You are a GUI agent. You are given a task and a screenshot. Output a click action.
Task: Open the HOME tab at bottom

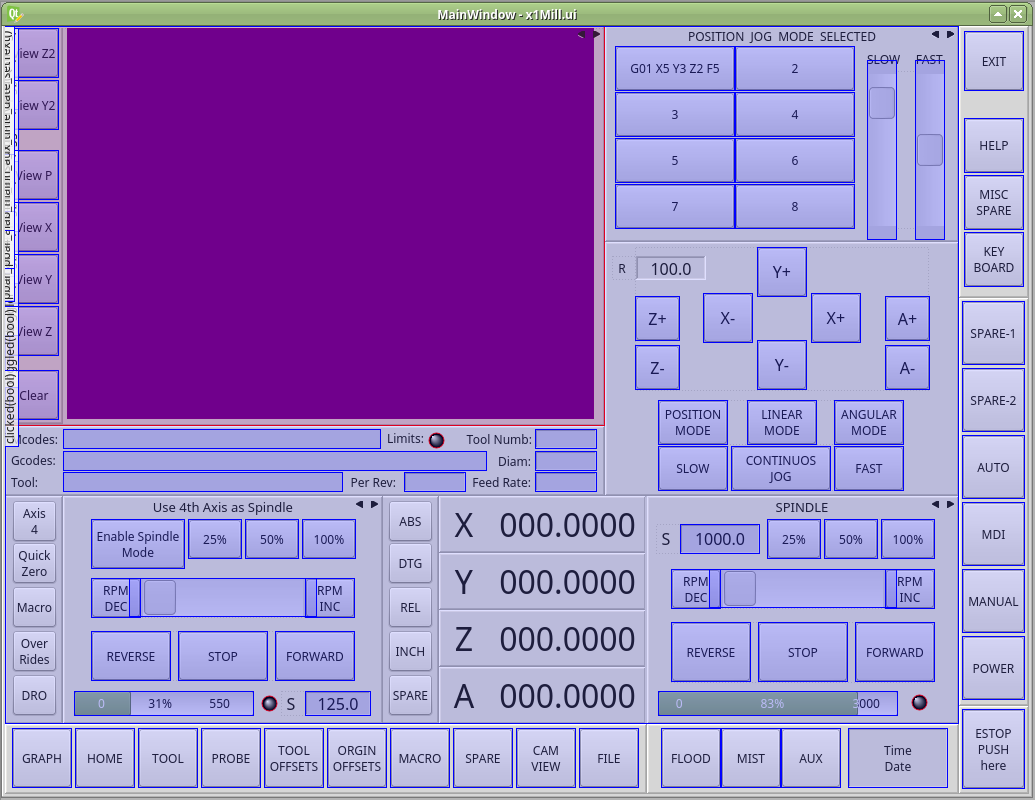click(x=105, y=758)
